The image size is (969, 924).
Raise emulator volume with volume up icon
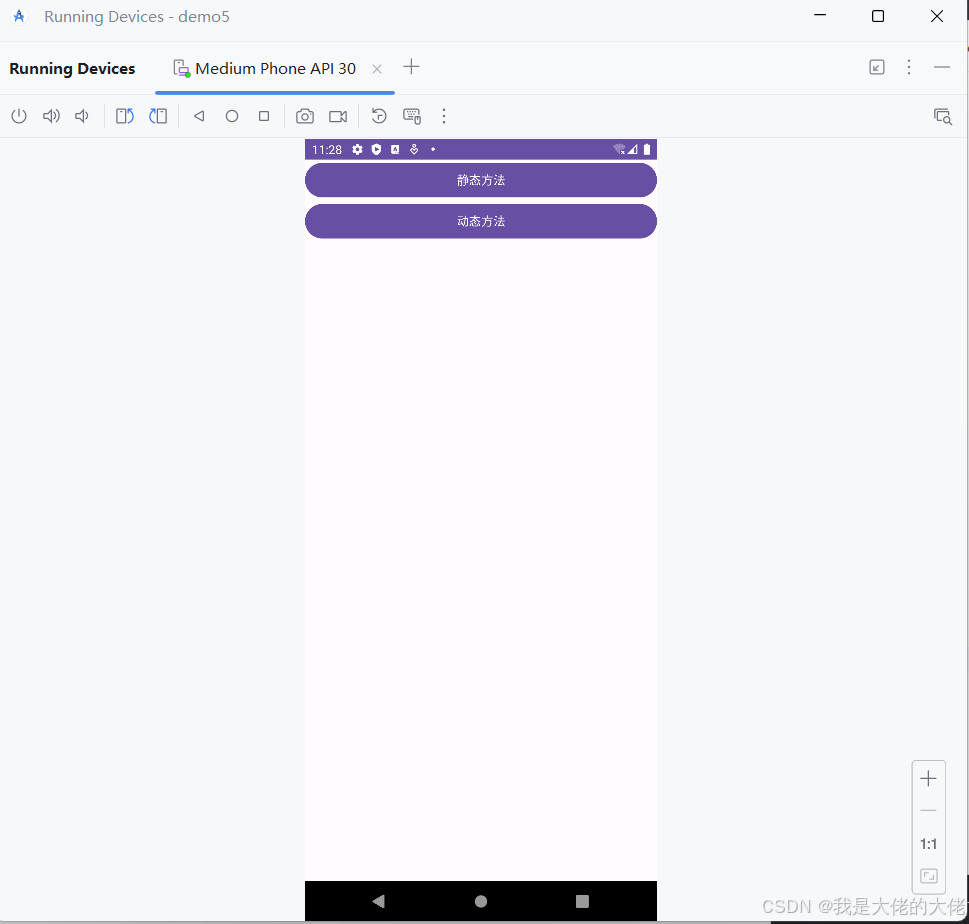(x=51, y=116)
